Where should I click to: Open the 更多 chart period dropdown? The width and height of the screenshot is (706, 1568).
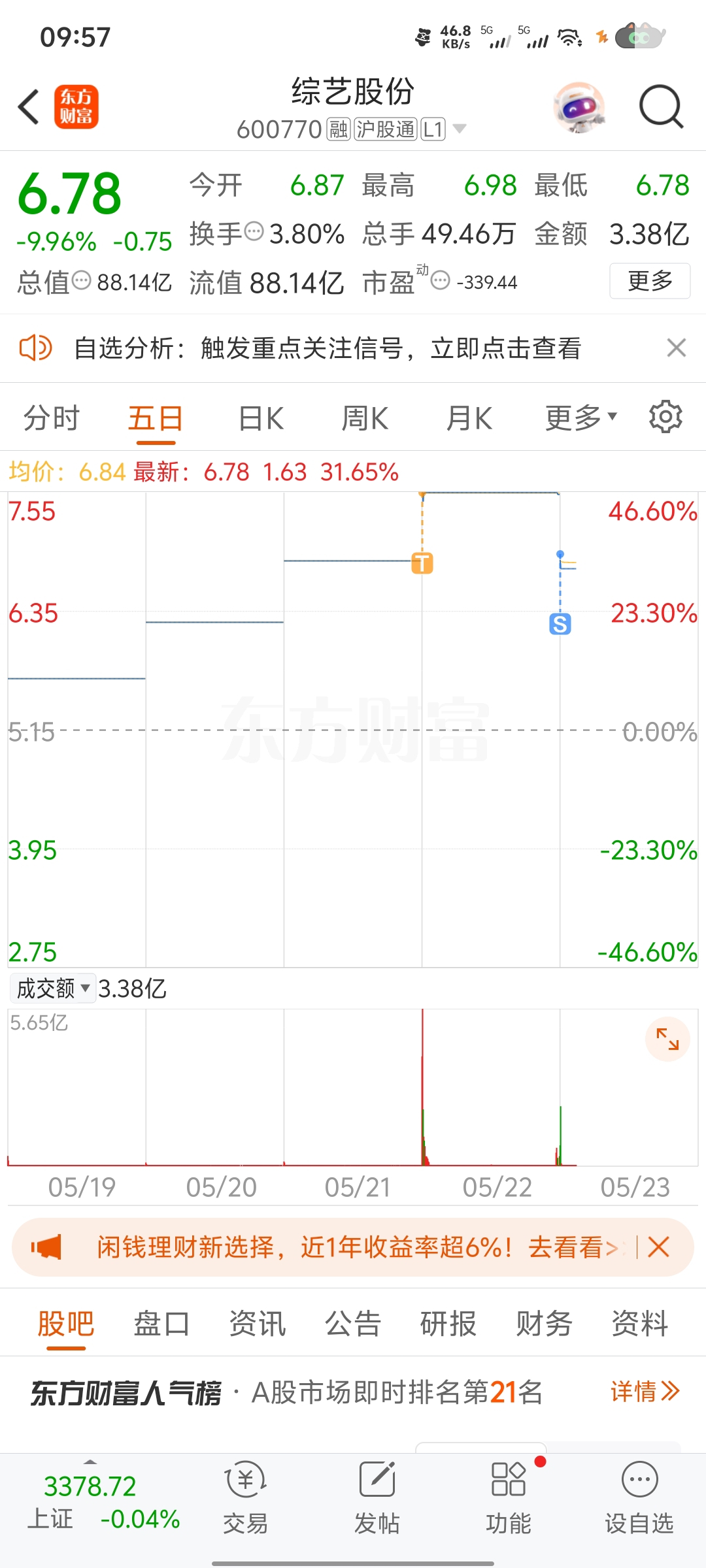pos(580,418)
